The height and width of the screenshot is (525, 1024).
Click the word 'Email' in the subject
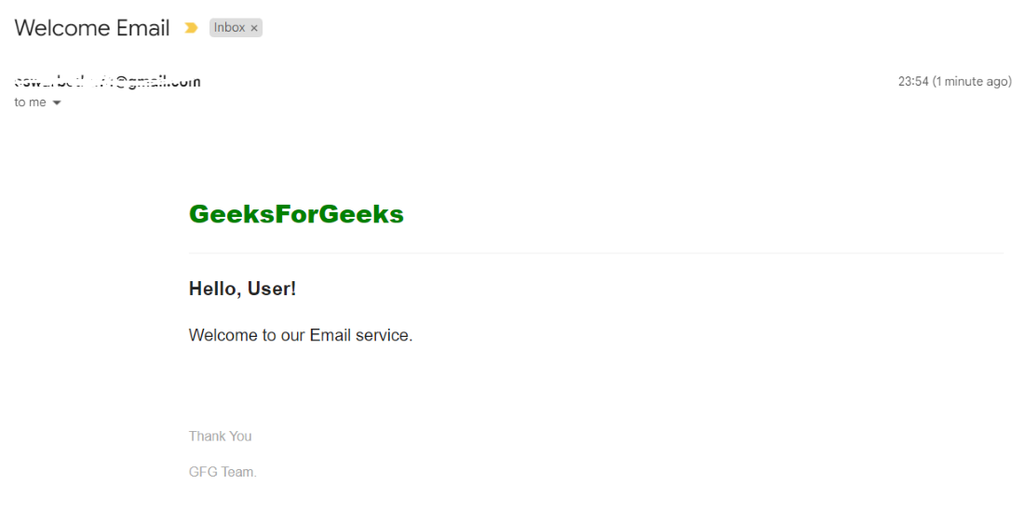[143, 28]
